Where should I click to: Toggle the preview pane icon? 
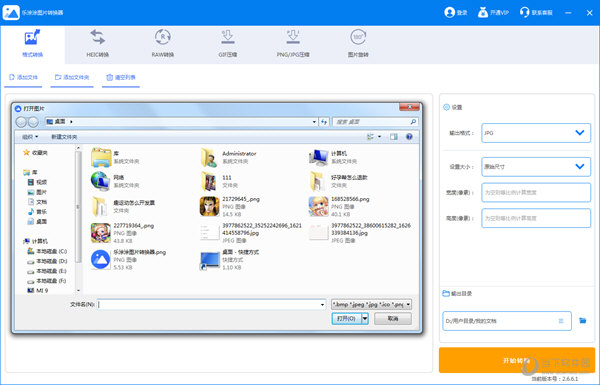(393, 137)
